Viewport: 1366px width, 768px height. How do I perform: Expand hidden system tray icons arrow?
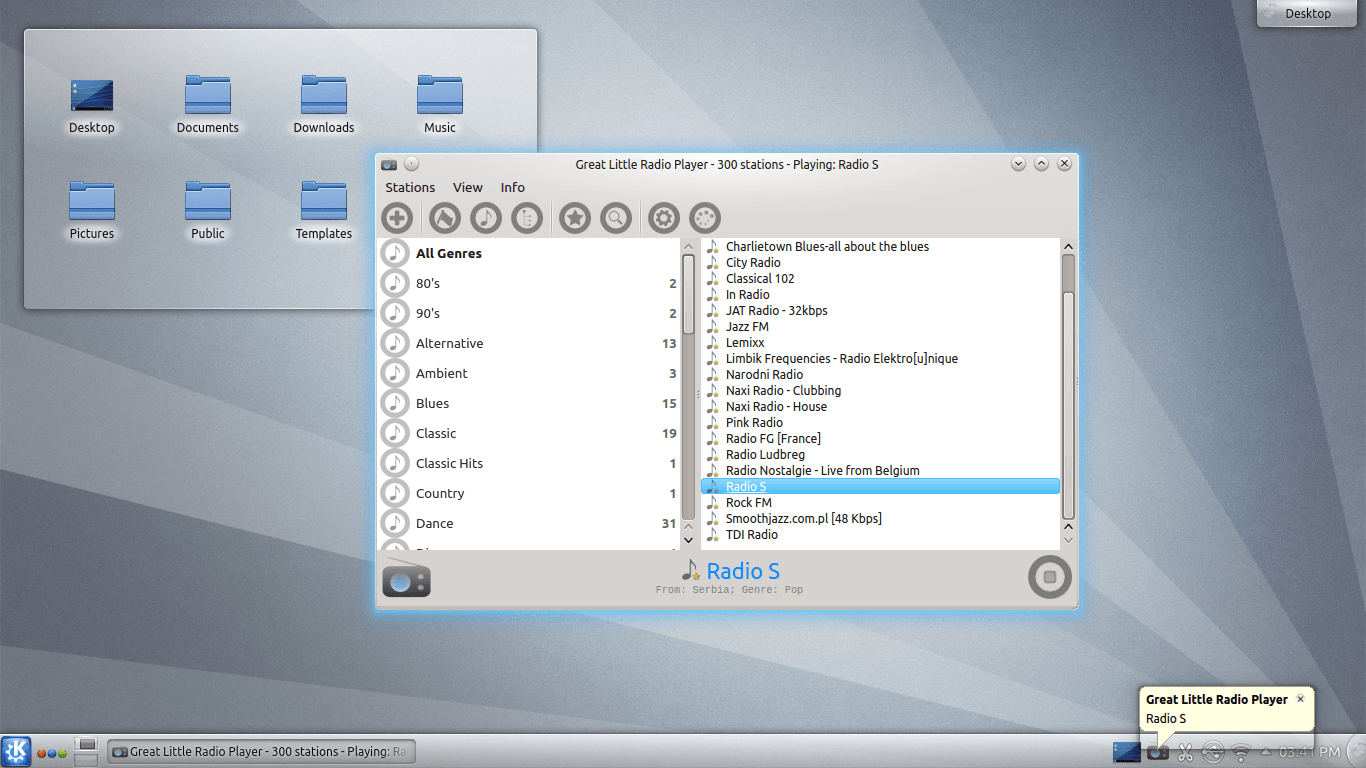(x=1266, y=752)
